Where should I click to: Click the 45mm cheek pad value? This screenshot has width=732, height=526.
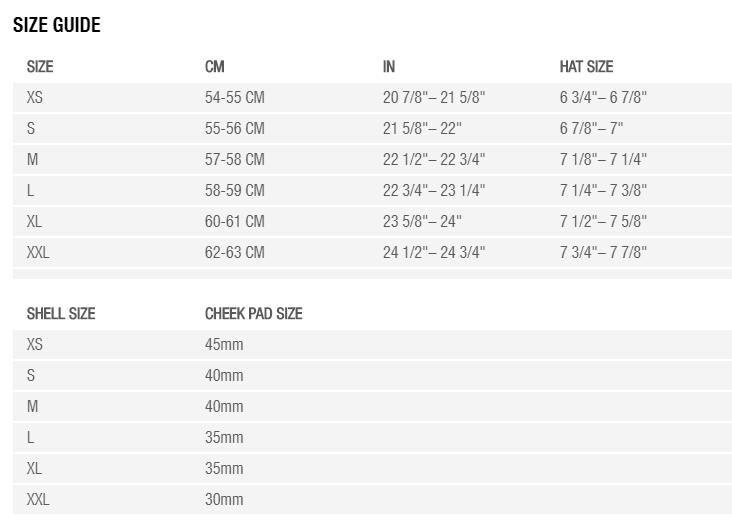[224, 345]
